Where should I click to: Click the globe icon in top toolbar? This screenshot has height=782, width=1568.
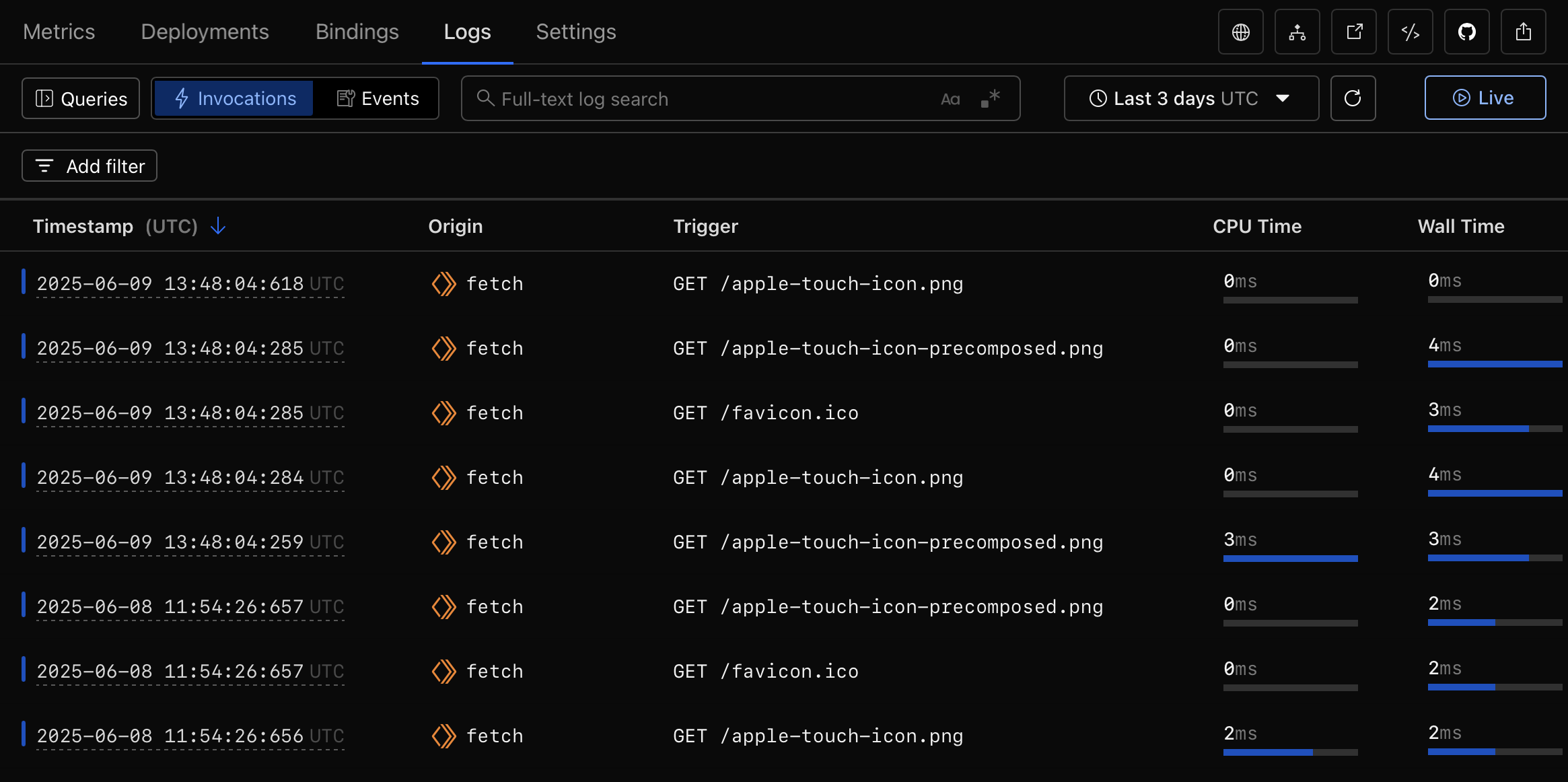[1240, 32]
